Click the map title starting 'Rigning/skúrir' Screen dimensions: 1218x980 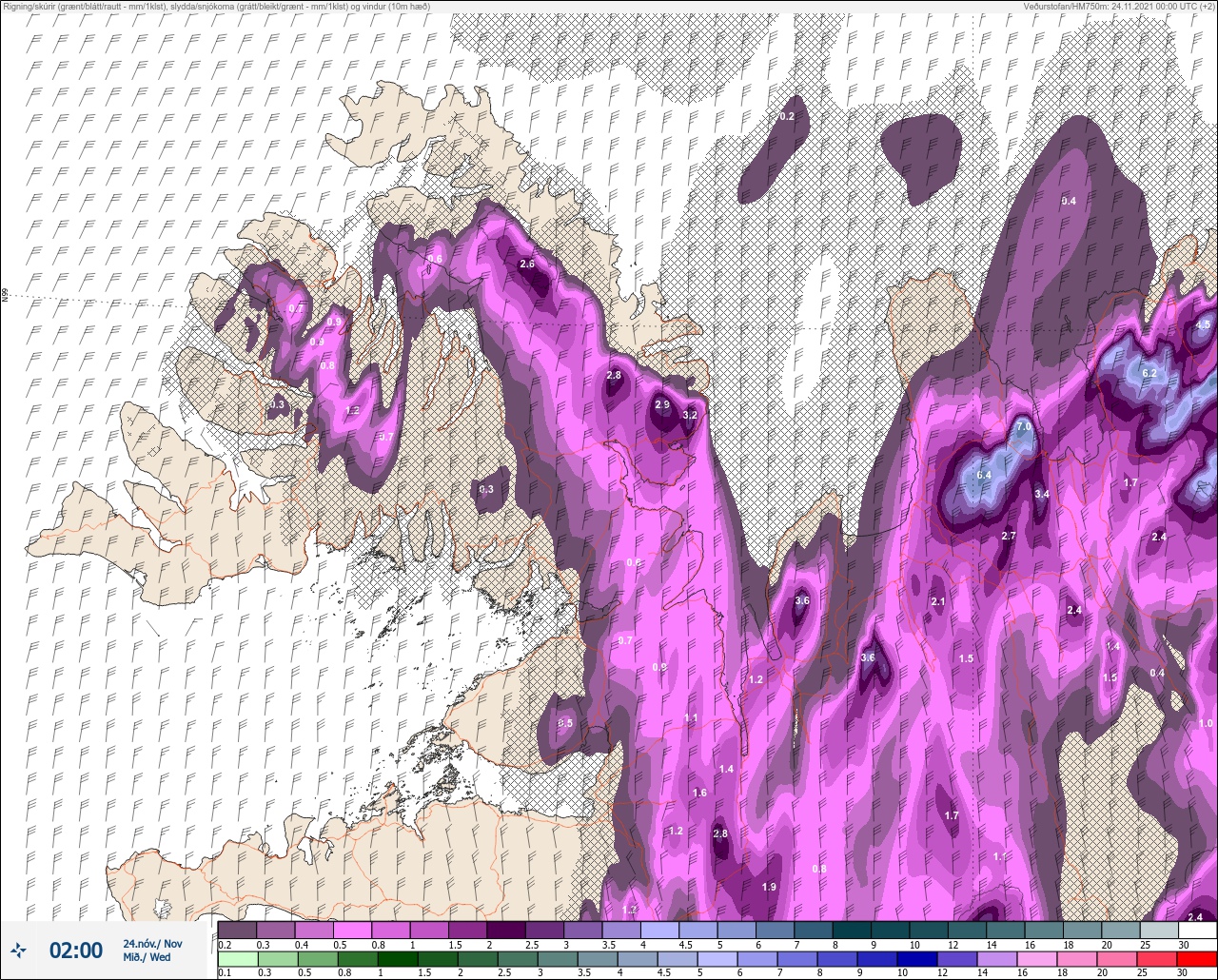click(216, 7)
